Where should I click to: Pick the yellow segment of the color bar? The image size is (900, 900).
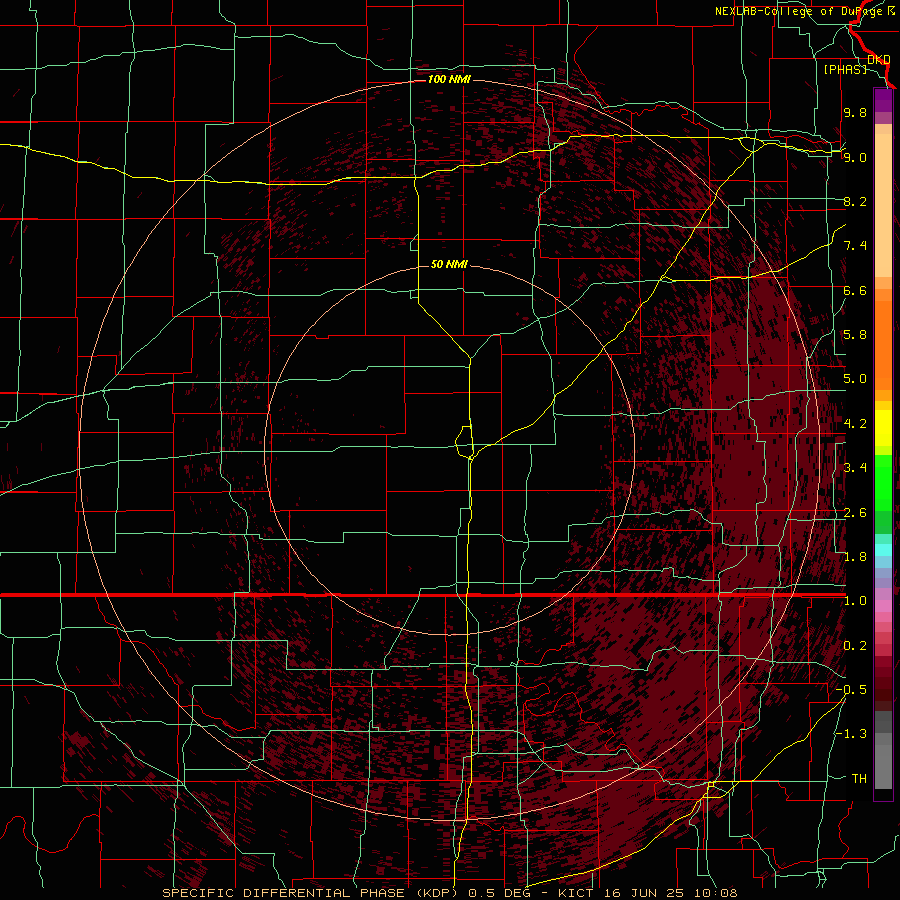coord(883,428)
